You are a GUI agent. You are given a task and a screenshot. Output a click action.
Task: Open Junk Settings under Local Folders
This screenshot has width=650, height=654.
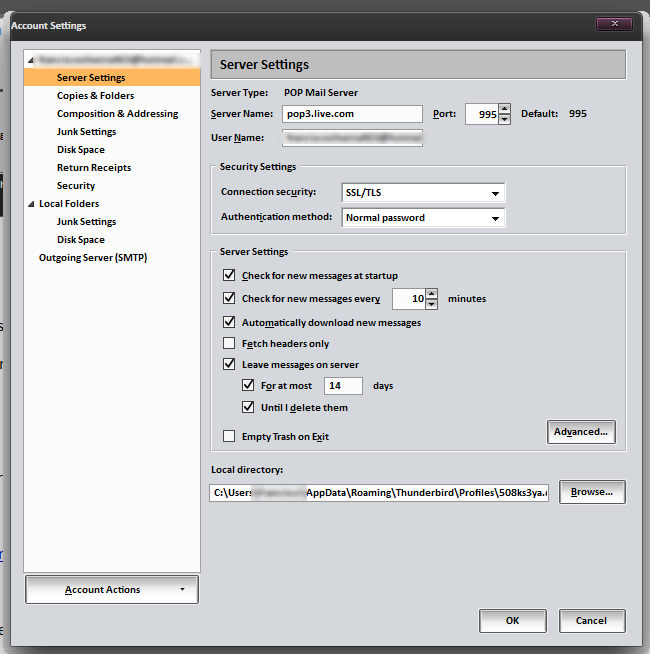coord(86,221)
